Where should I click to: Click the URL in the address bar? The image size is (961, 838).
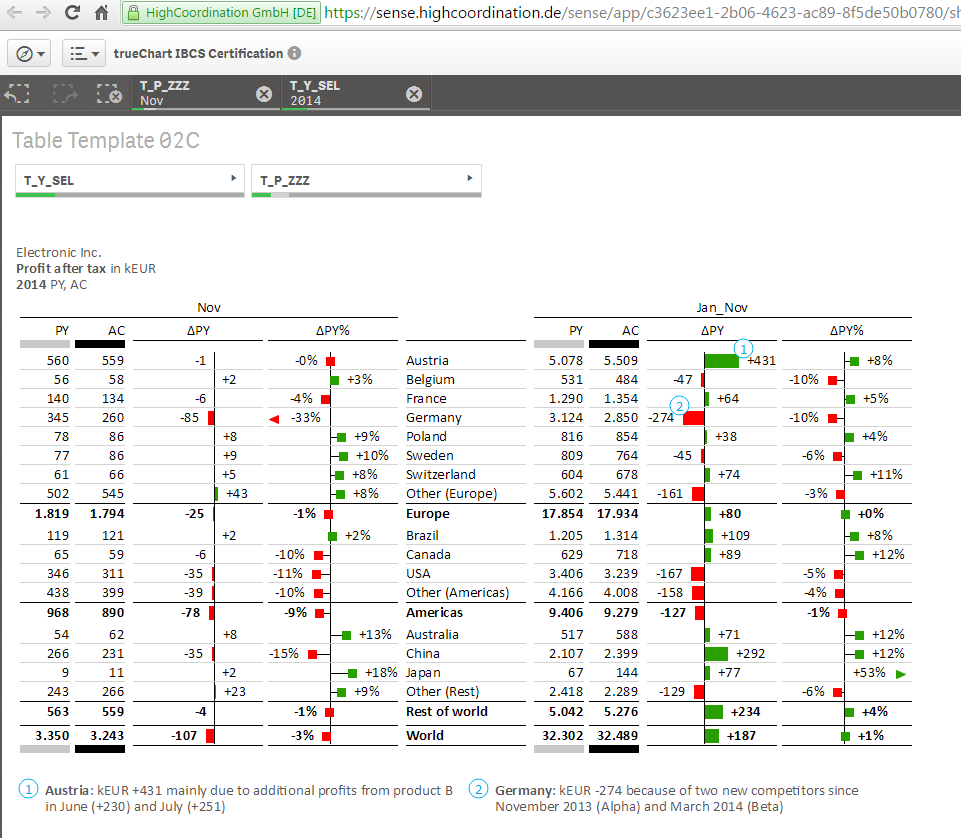(x=642, y=12)
